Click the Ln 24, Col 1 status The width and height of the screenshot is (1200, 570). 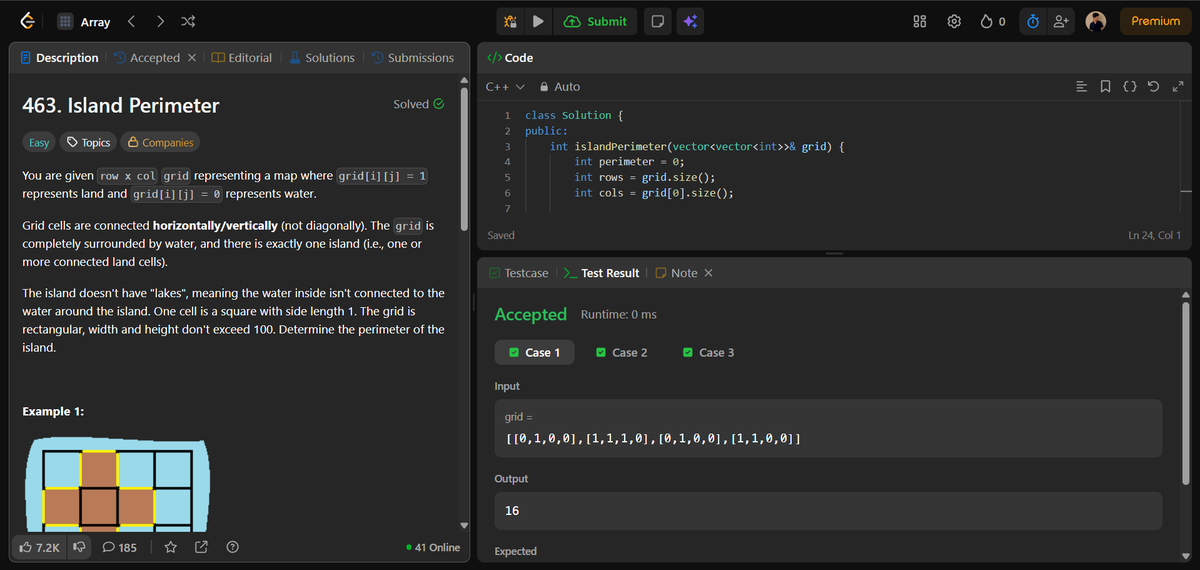[1154, 235]
